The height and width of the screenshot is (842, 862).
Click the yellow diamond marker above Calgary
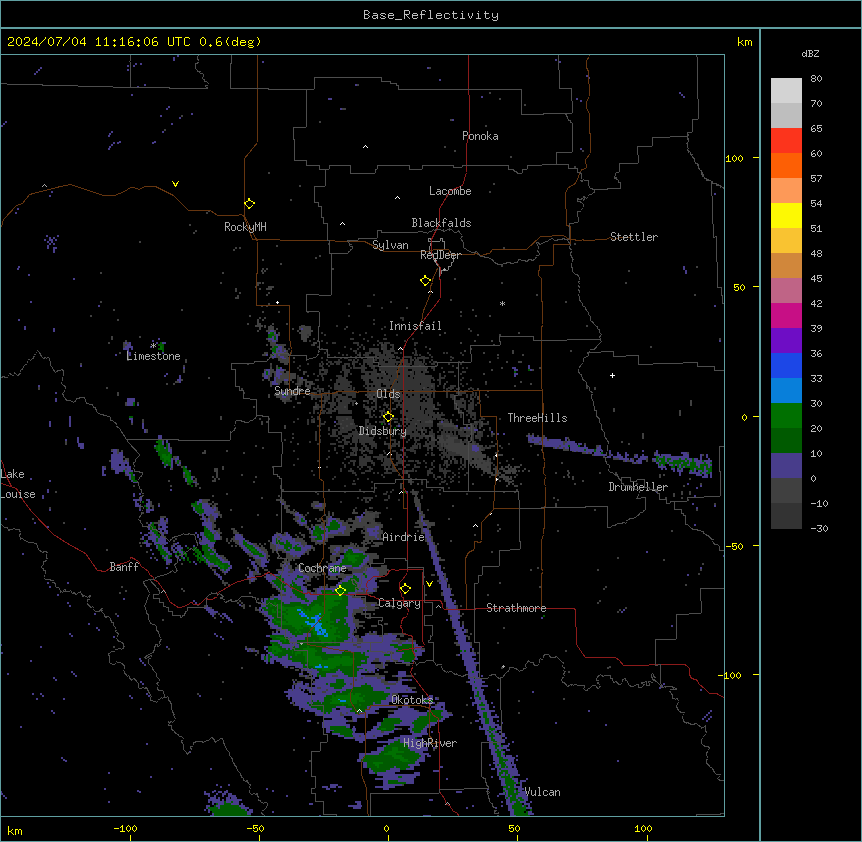405,589
